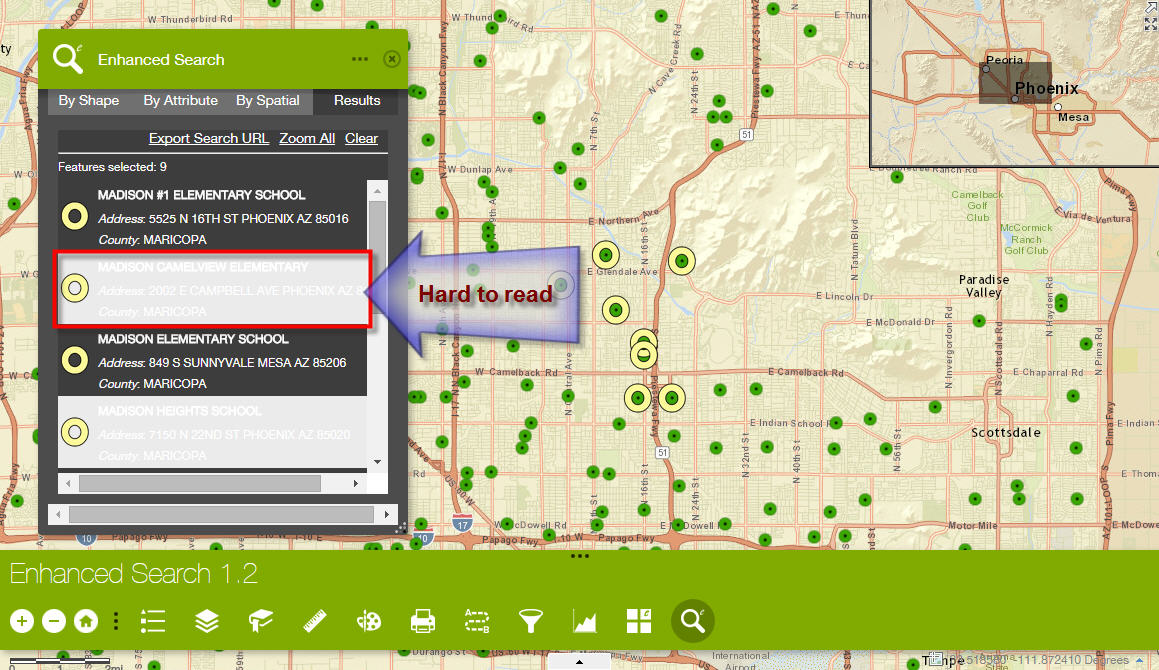Click the Clear results link
The width and height of the screenshot is (1159, 670).
[361, 138]
